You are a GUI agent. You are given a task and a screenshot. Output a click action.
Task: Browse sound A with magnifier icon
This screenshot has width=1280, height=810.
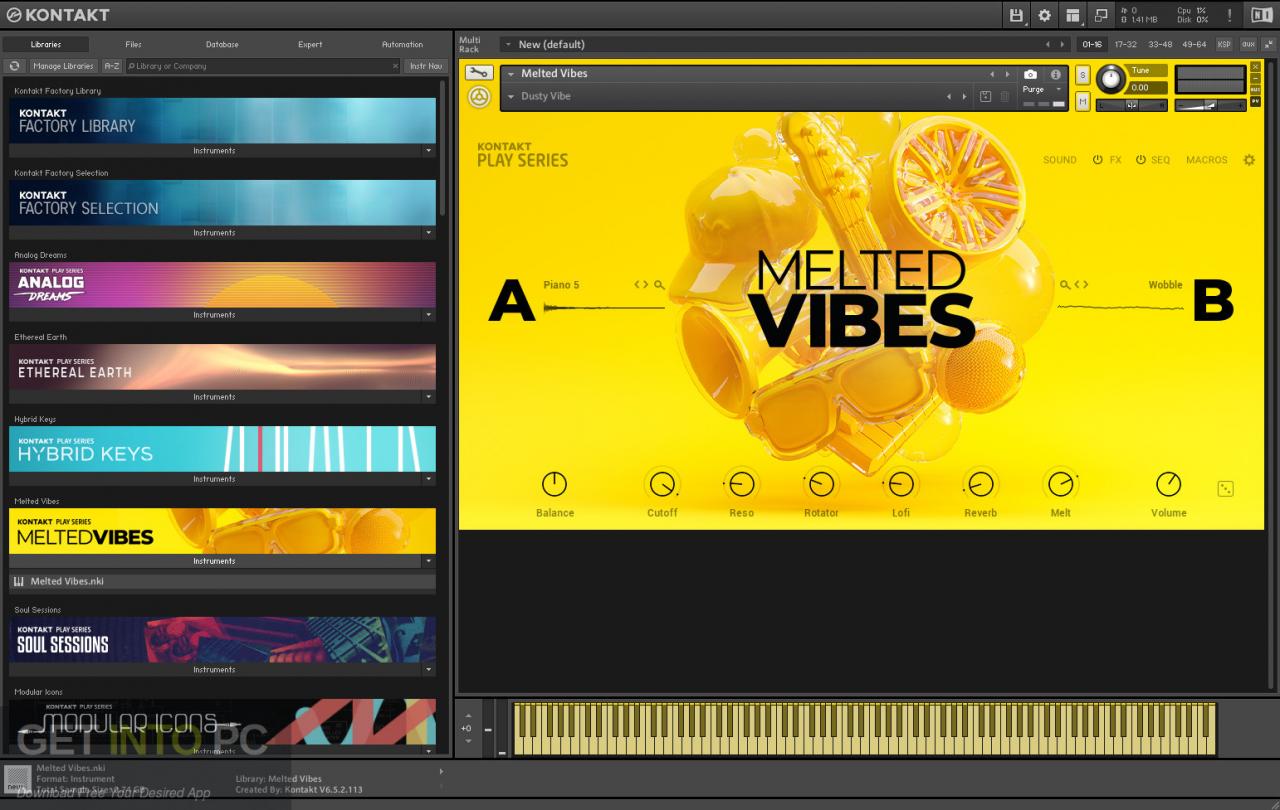tap(659, 285)
